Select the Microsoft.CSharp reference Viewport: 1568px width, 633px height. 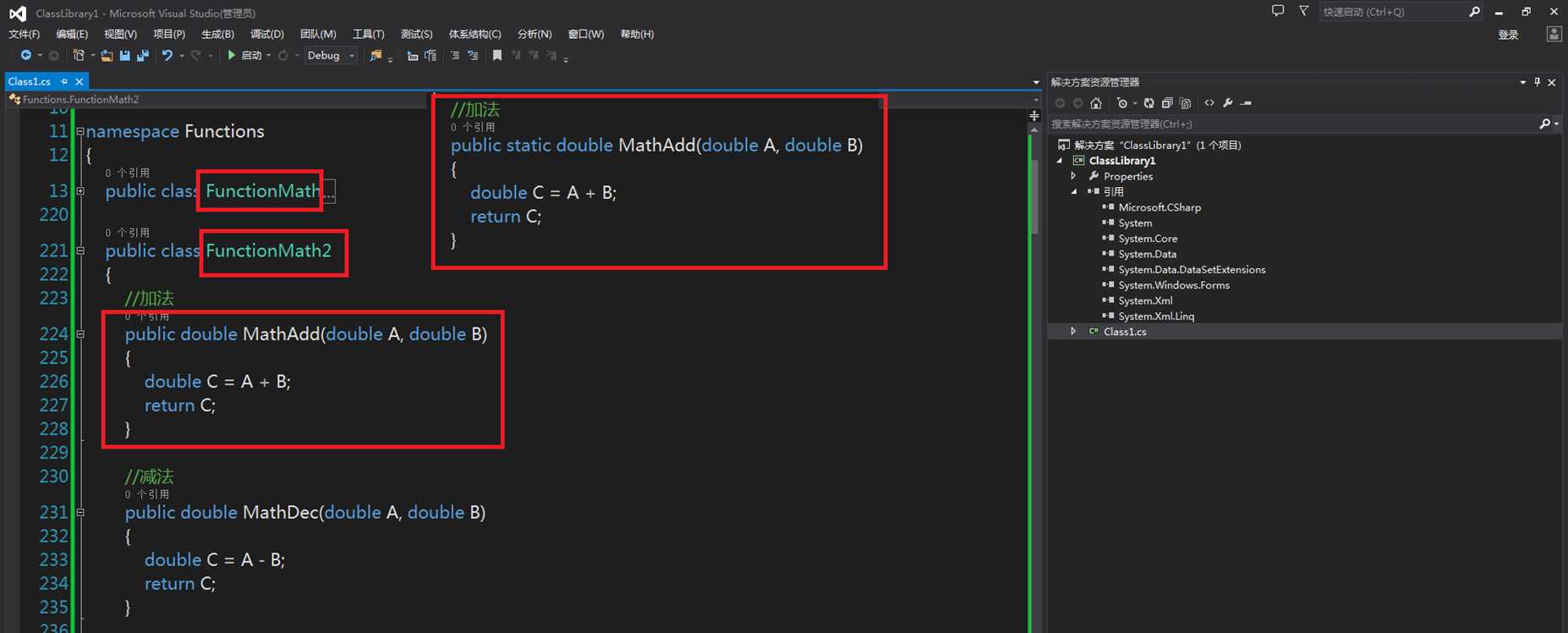tap(1160, 207)
